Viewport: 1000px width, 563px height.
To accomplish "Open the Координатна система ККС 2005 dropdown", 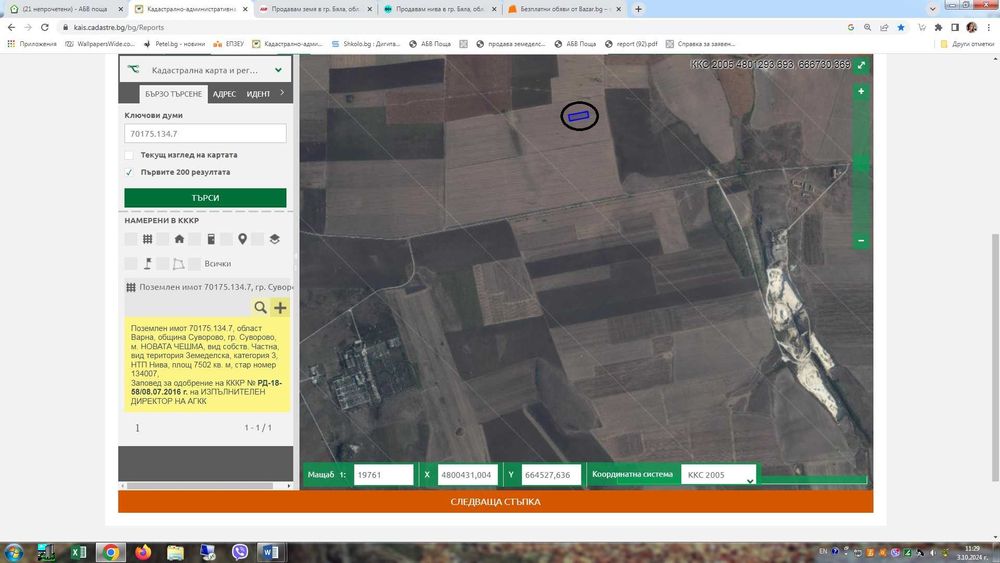I will 718,475.
